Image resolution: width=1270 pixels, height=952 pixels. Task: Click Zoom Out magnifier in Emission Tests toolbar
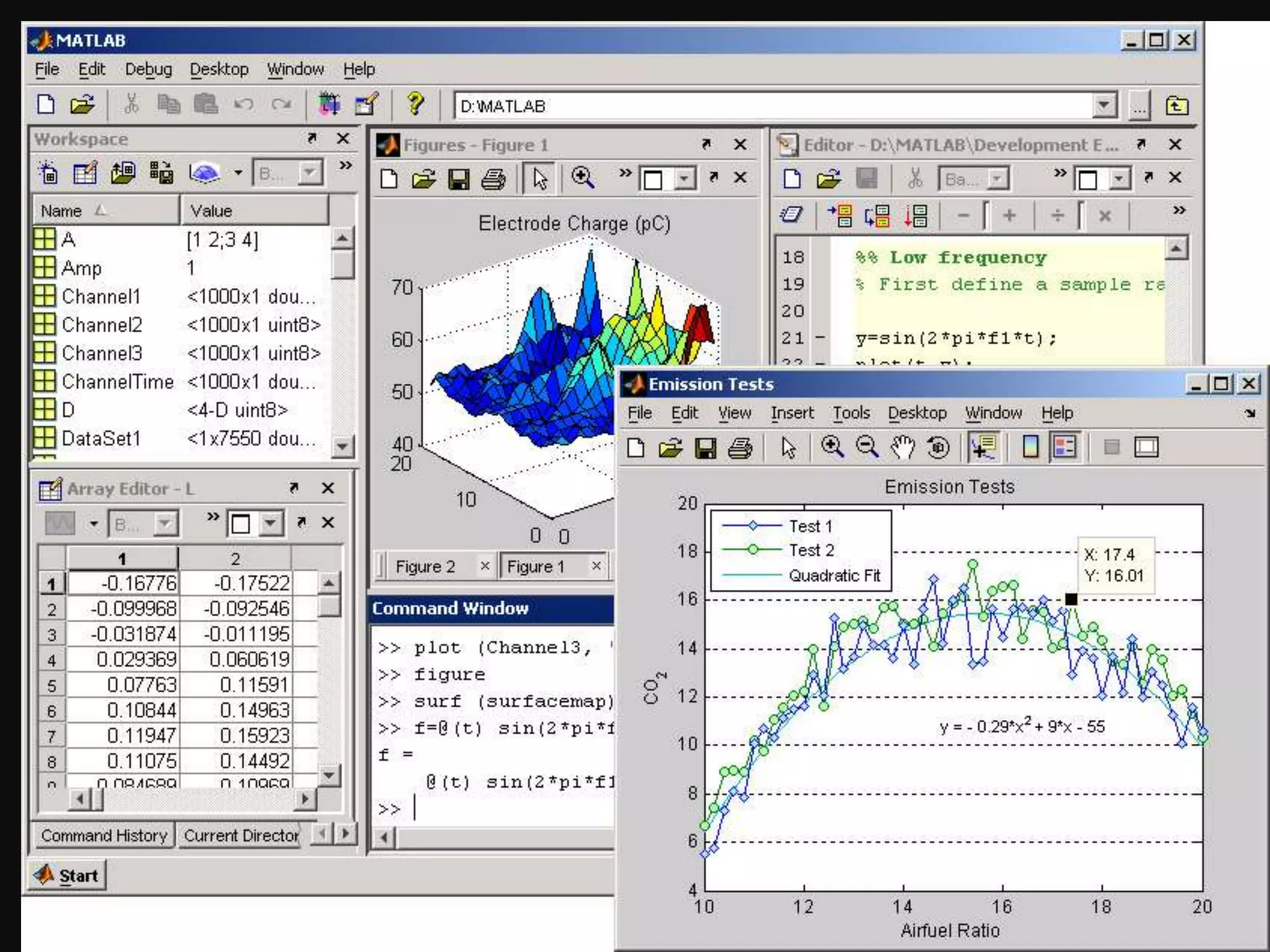(867, 447)
